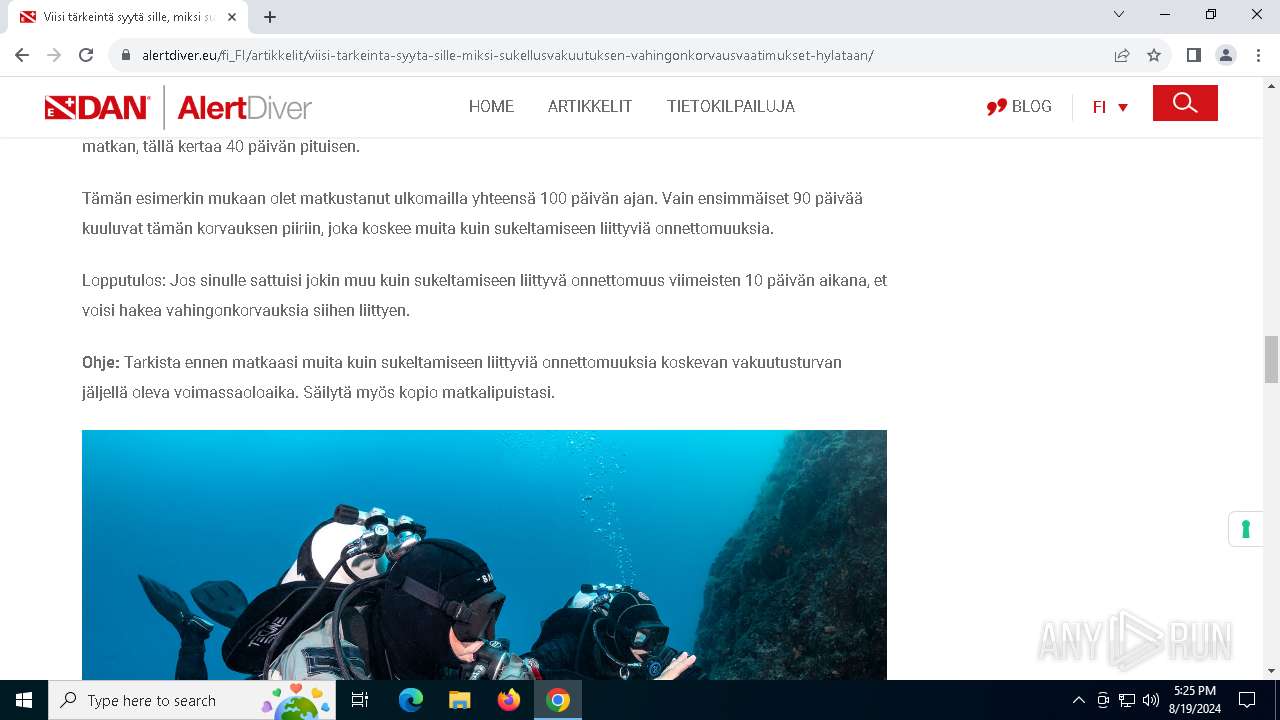The height and width of the screenshot is (720, 1280).
Task: Launch Microsoft Edge from the taskbar
Action: [x=411, y=700]
